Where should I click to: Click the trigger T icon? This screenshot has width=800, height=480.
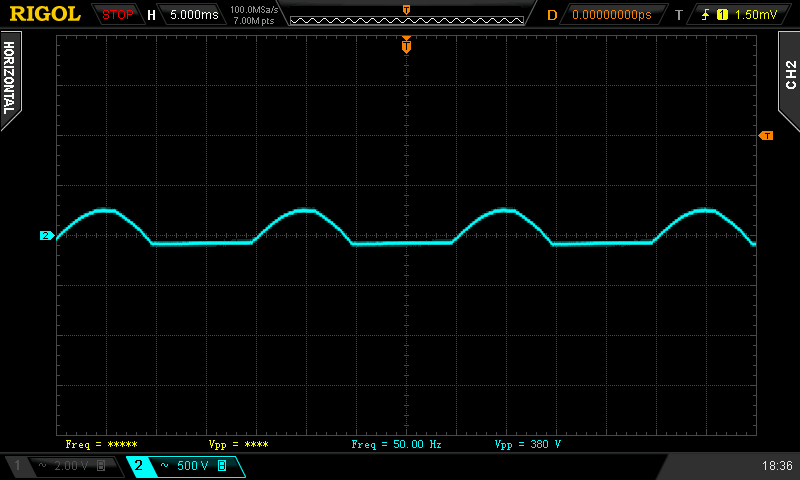click(x=679, y=15)
